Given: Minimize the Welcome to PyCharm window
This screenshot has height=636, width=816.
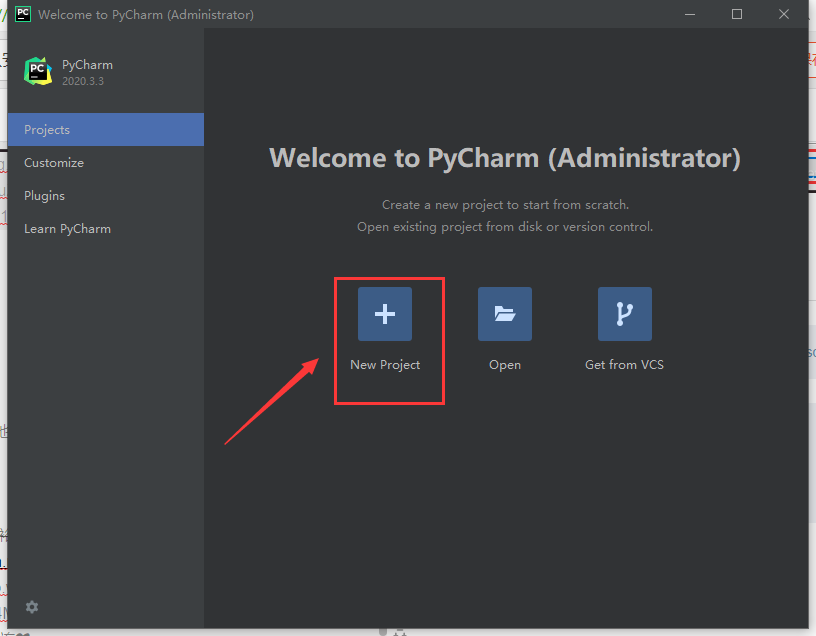Looking at the screenshot, I should coord(690,14).
